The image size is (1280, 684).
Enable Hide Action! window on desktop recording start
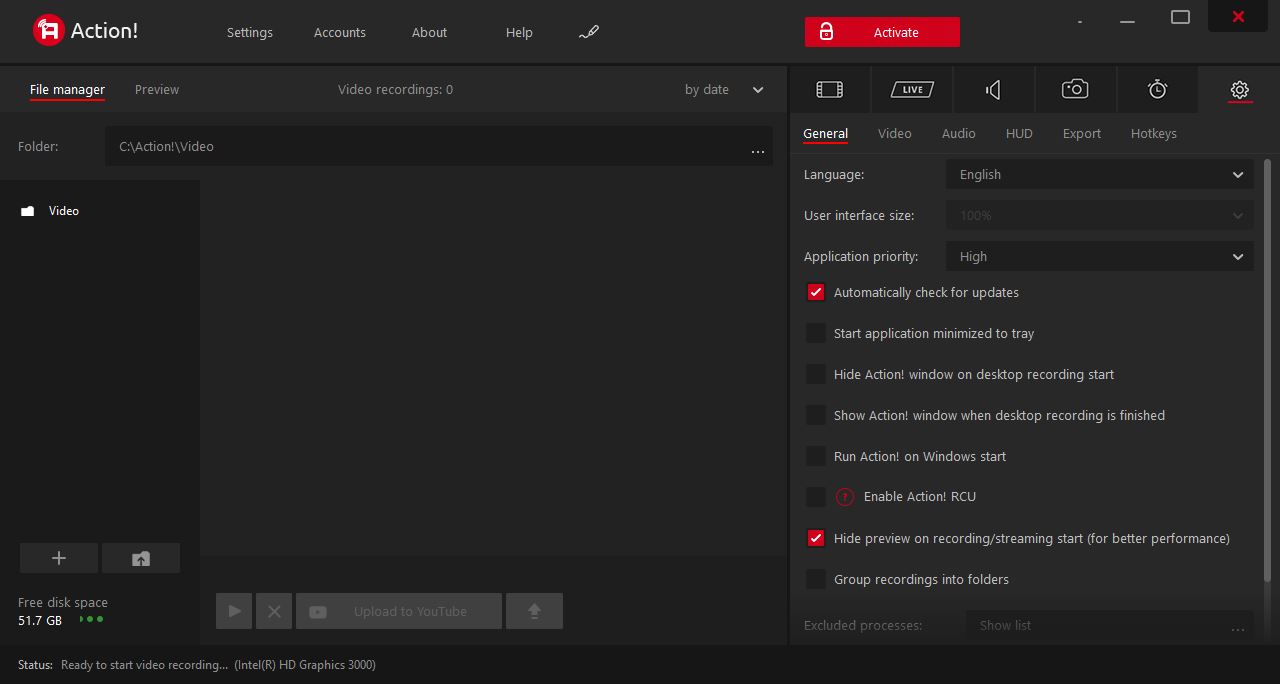(816, 375)
